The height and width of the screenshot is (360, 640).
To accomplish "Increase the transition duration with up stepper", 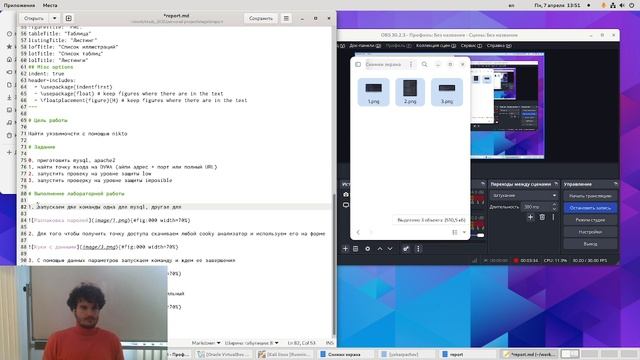I will tap(554, 205).
